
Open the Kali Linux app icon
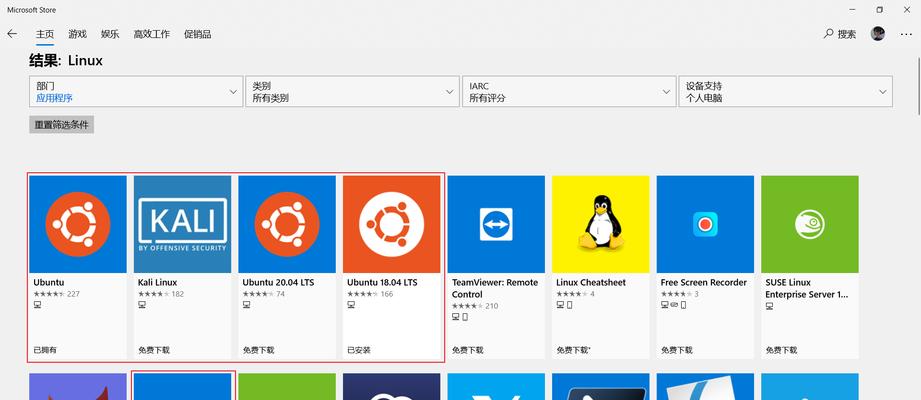point(182,224)
